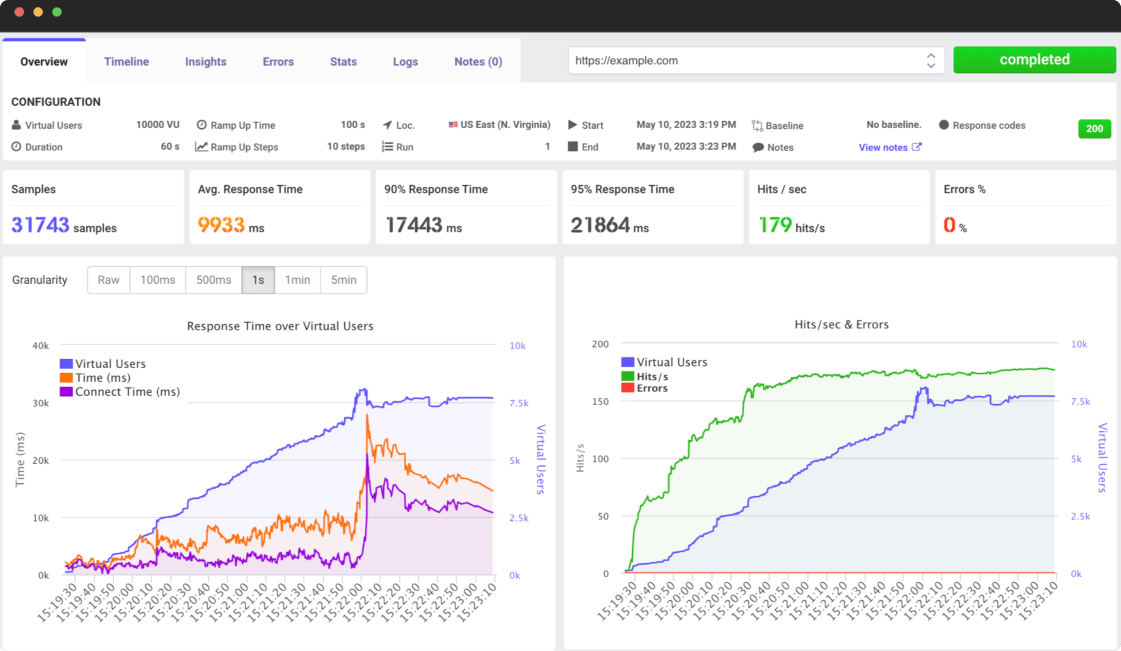Click the green maximize window button
Screen dimensions: 1121x651
click(57, 12)
